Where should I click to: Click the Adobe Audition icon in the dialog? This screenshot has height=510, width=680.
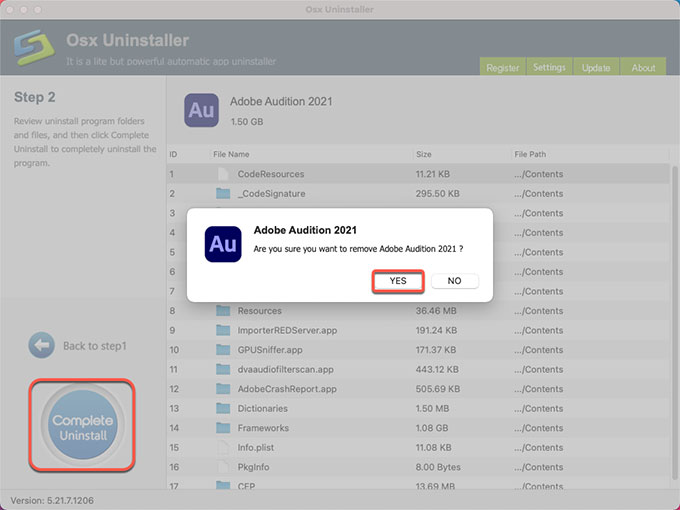pyautogui.click(x=223, y=244)
